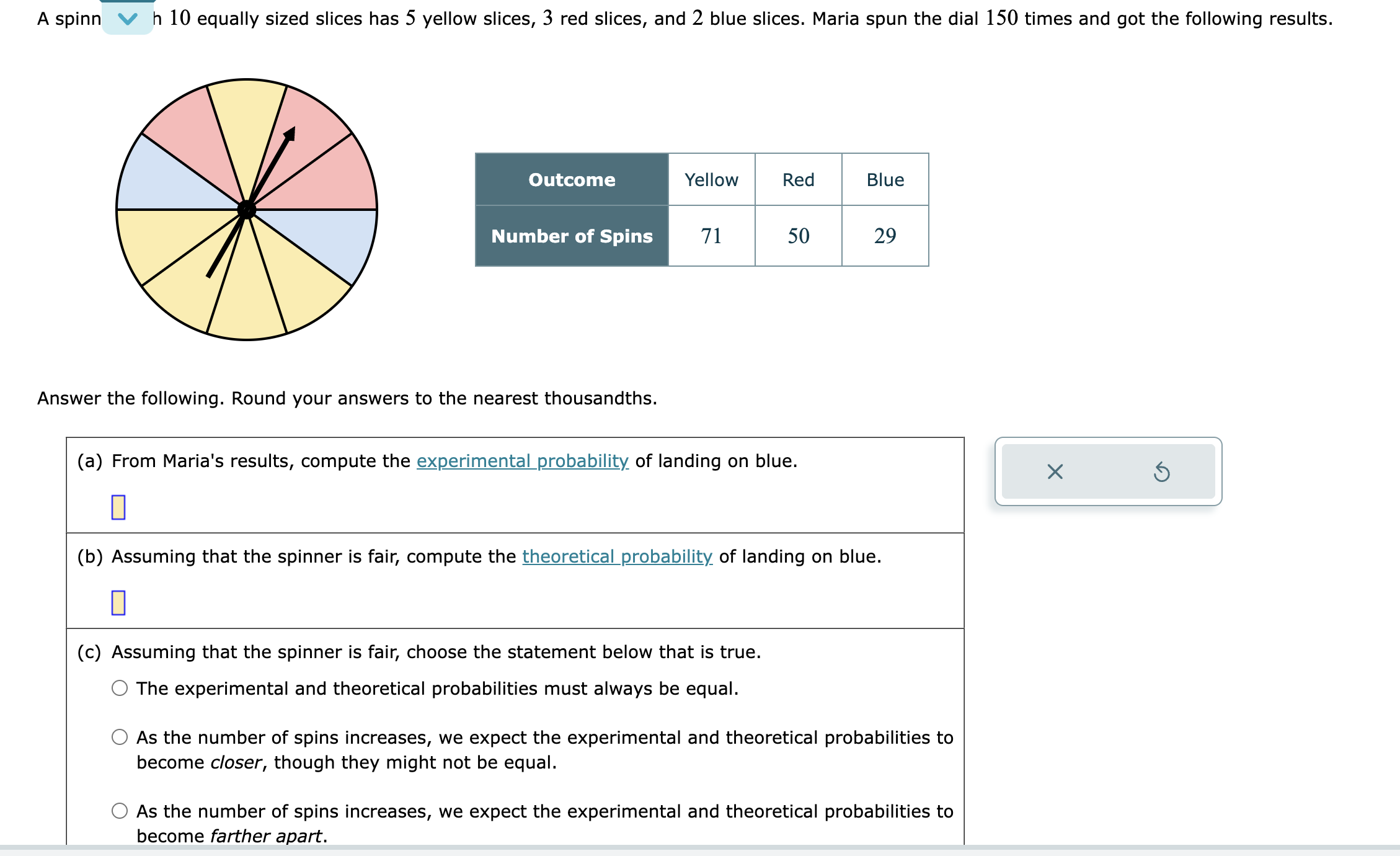Viewport: 1400px width, 856px height.
Task: Open the theoretical probability link
Action: coord(617,556)
